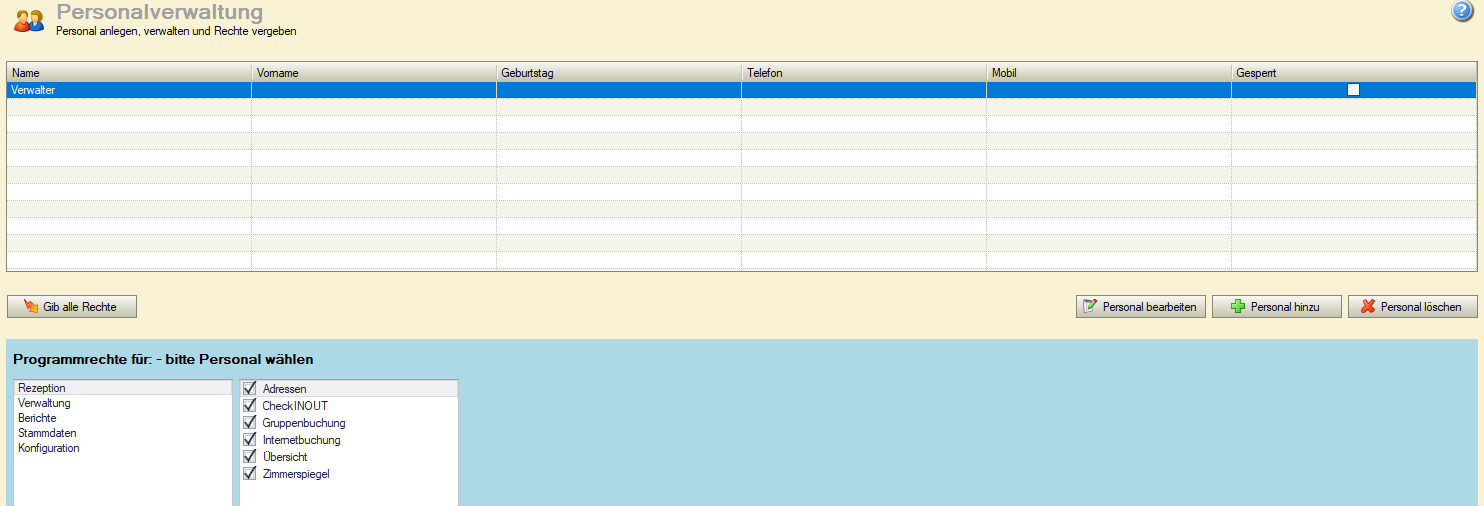Image resolution: width=1484 pixels, height=506 pixels.
Task: Select the Verwalter row in staff table
Action: pos(130,90)
